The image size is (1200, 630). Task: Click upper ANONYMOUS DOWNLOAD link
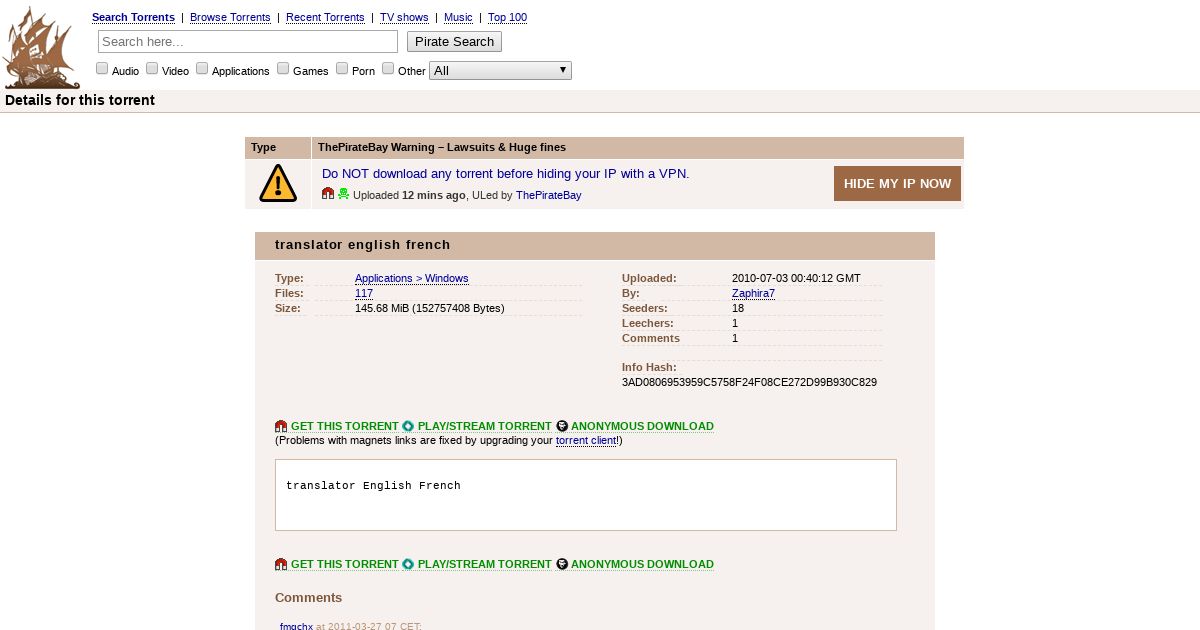tap(642, 426)
